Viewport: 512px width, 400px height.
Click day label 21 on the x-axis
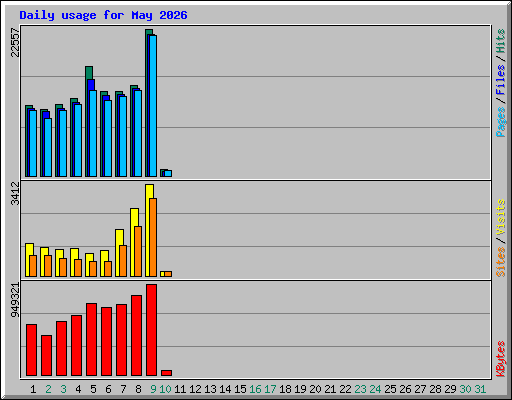(330, 389)
